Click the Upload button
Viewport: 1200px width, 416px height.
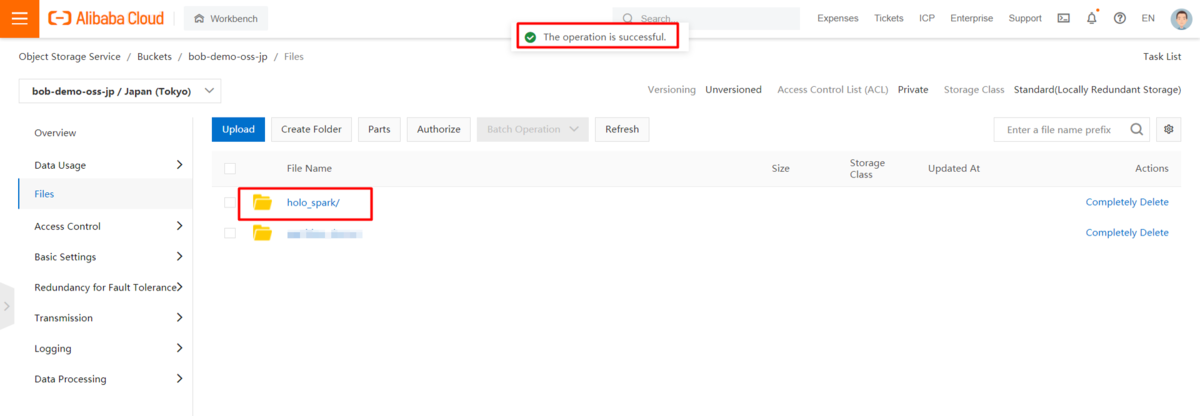coord(238,129)
